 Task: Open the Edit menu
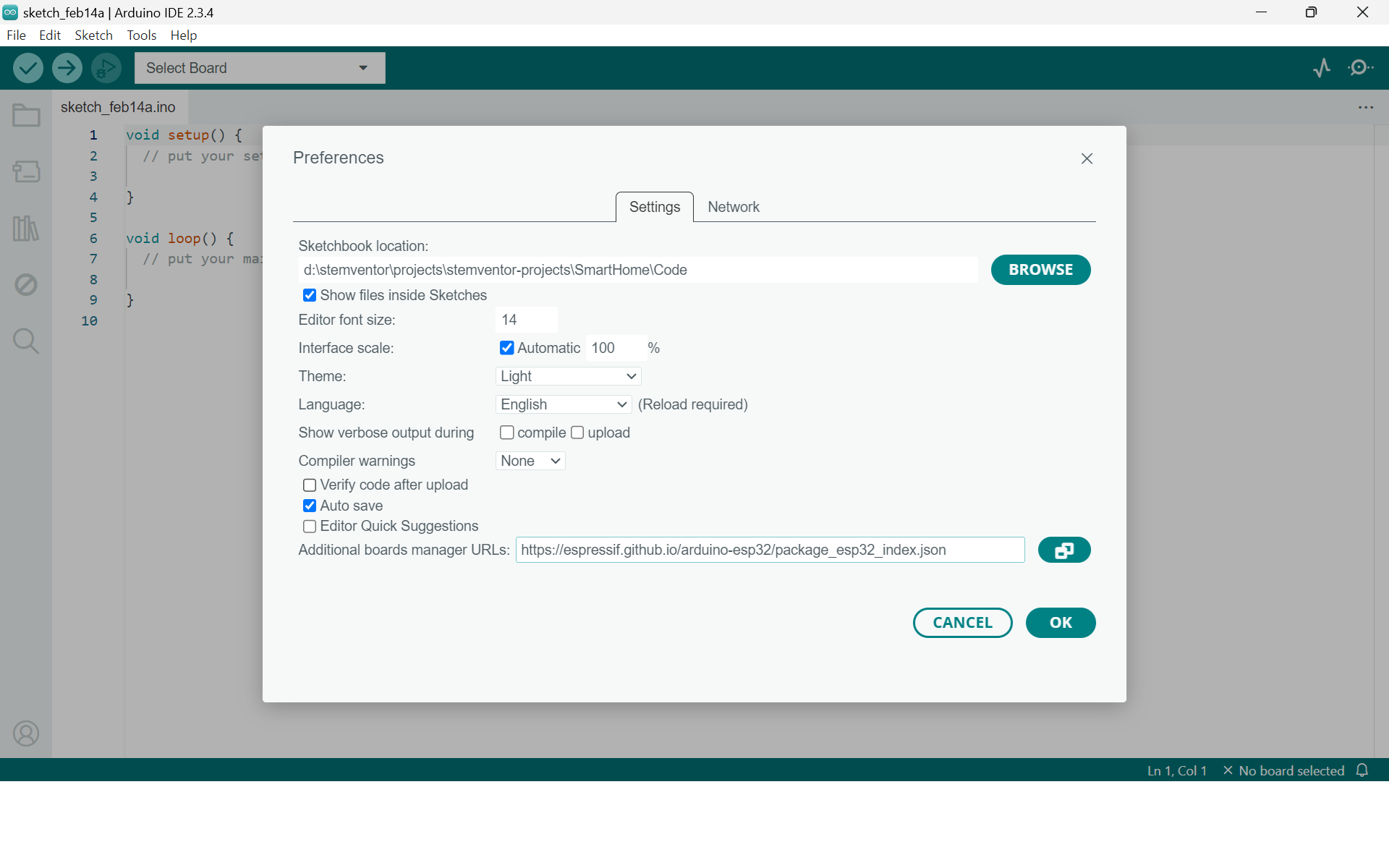[50, 35]
